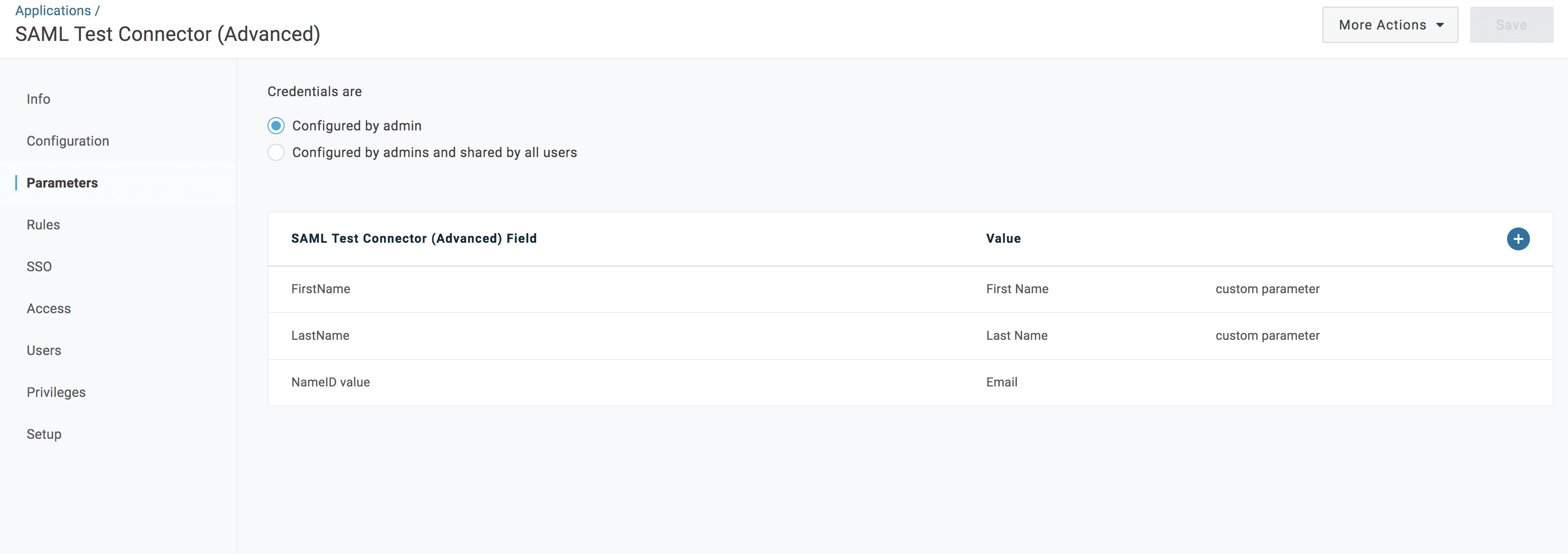
Task: Switch to the Configuration tab
Action: point(68,141)
